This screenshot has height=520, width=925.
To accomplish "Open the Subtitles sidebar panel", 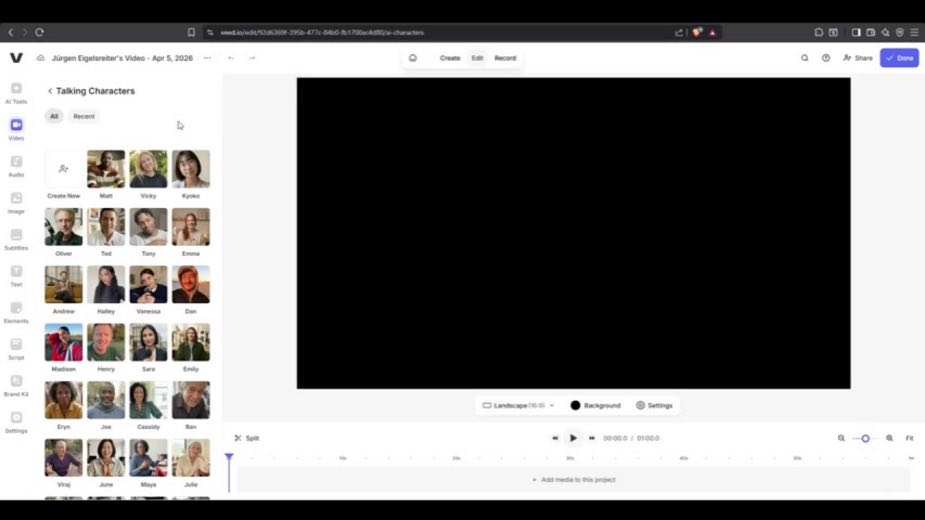I will pos(16,239).
